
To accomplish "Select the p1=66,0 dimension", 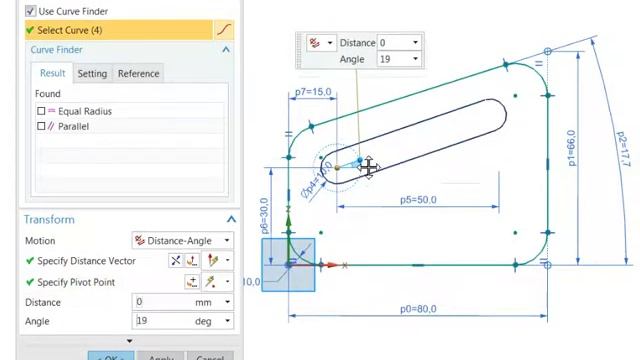I will [x=571, y=148].
